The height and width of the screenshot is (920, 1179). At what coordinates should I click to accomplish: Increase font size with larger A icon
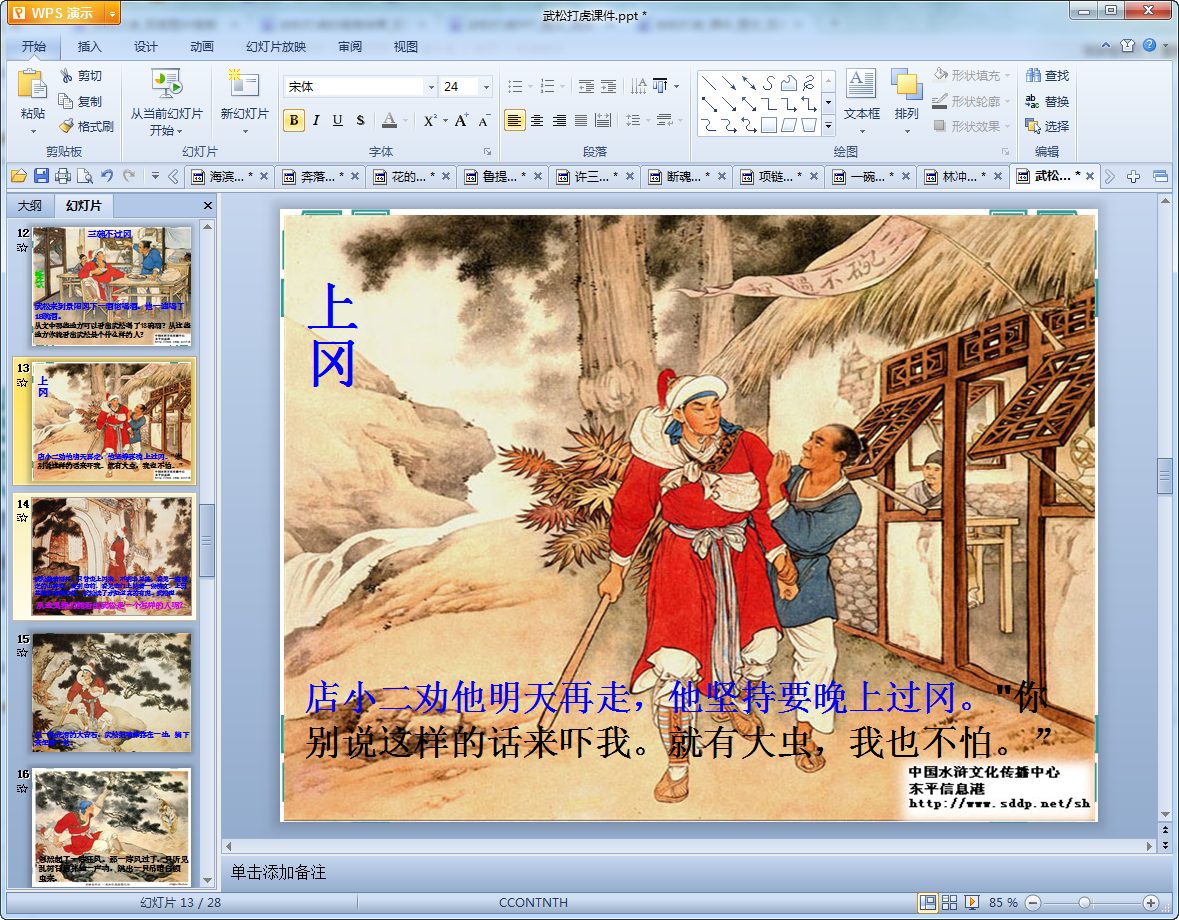pos(461,120)
